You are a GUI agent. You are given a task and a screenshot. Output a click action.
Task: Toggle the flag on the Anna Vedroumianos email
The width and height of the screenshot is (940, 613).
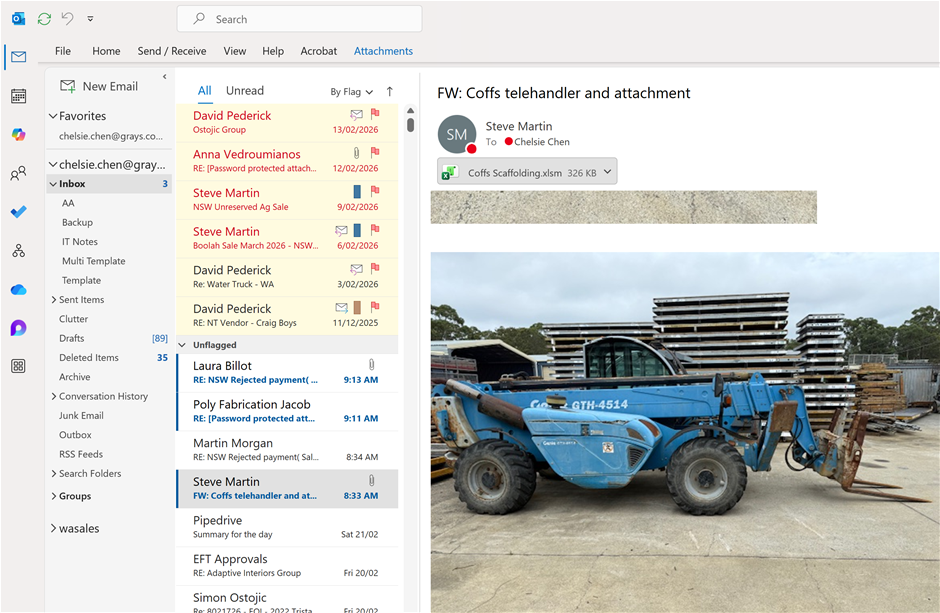click(x=375, y=153)
